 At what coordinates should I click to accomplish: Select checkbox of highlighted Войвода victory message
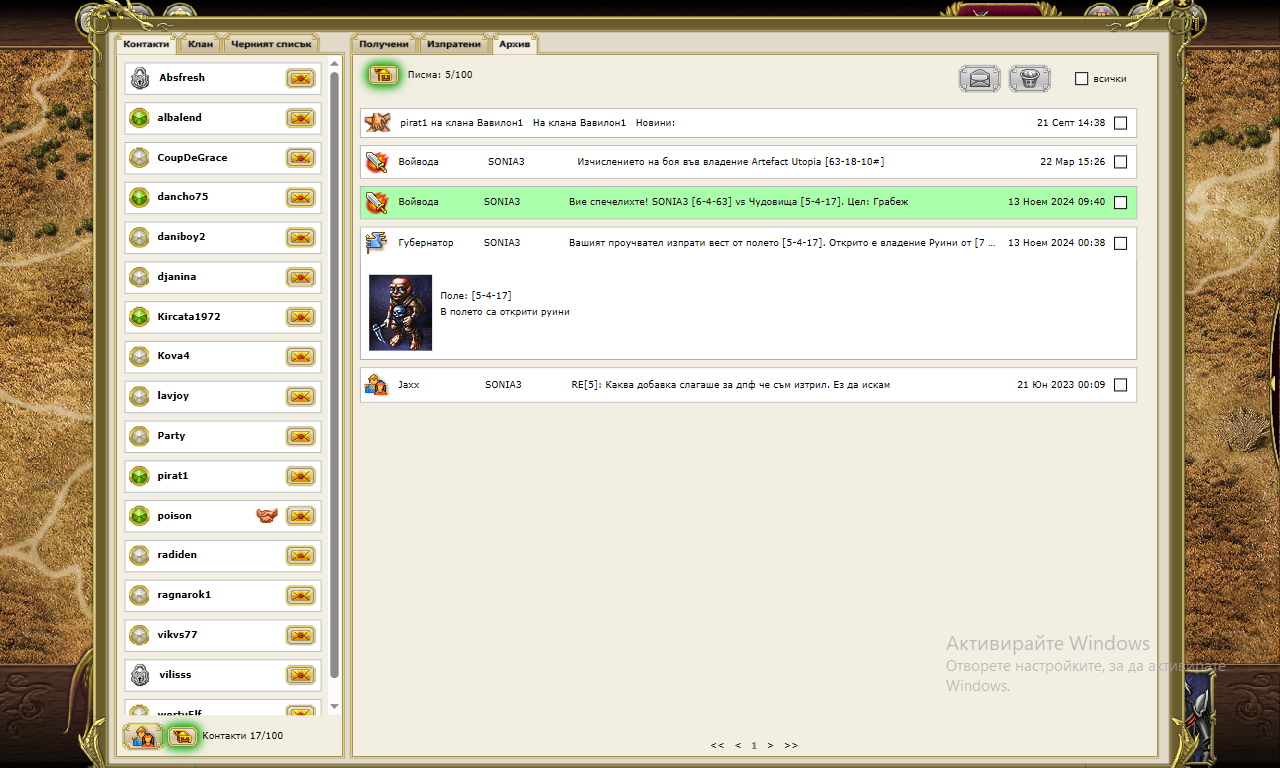click(x=1120, y=202)
